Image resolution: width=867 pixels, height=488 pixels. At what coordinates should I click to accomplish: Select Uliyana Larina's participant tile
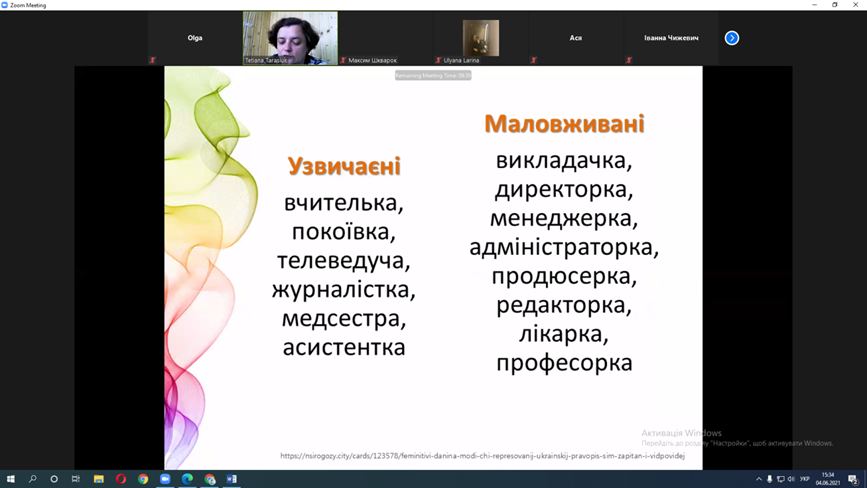click(x=481, y=39)
